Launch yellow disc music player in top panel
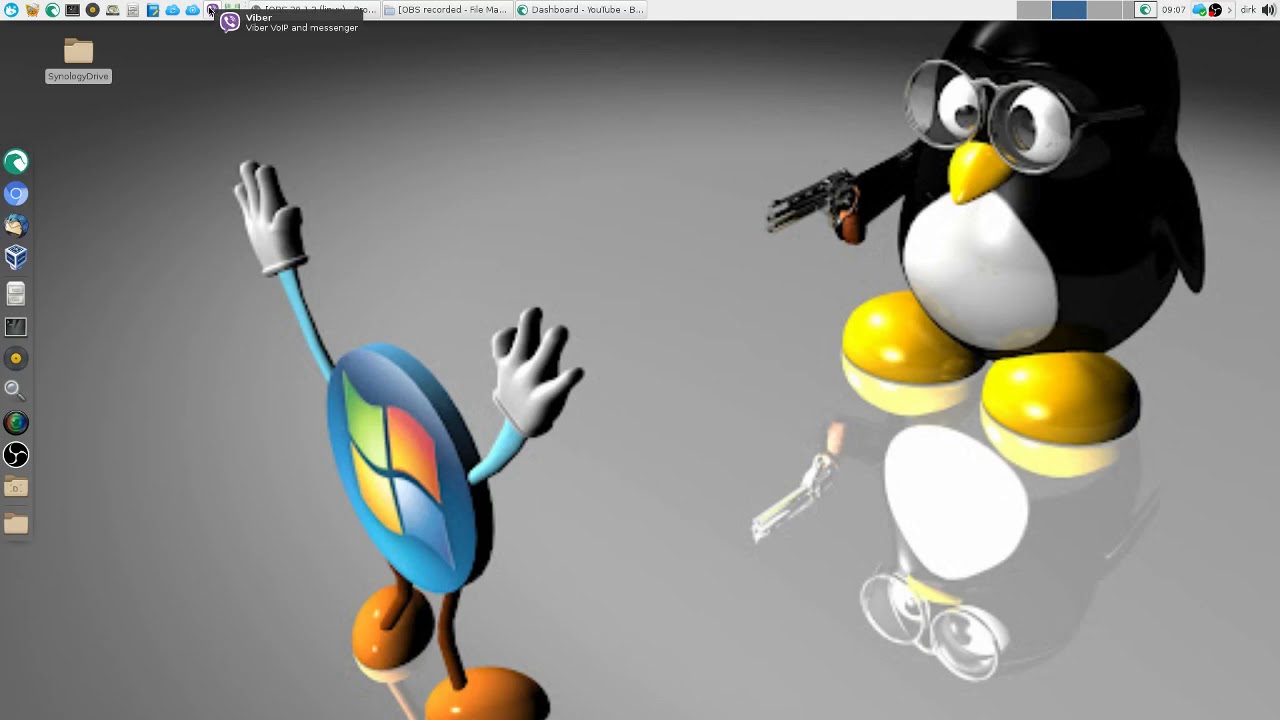Screen dimensions: 1280x720 pos(92,10)
